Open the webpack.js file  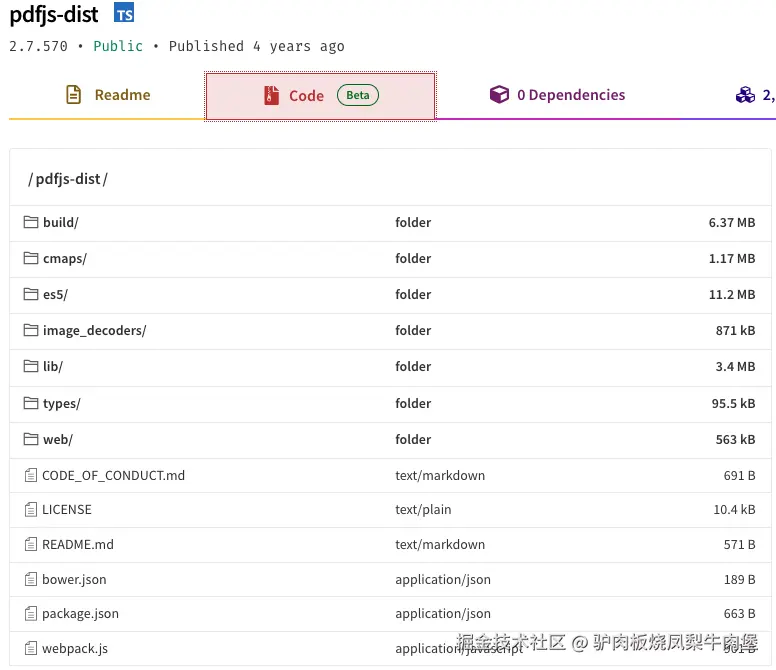coord(75,648)
